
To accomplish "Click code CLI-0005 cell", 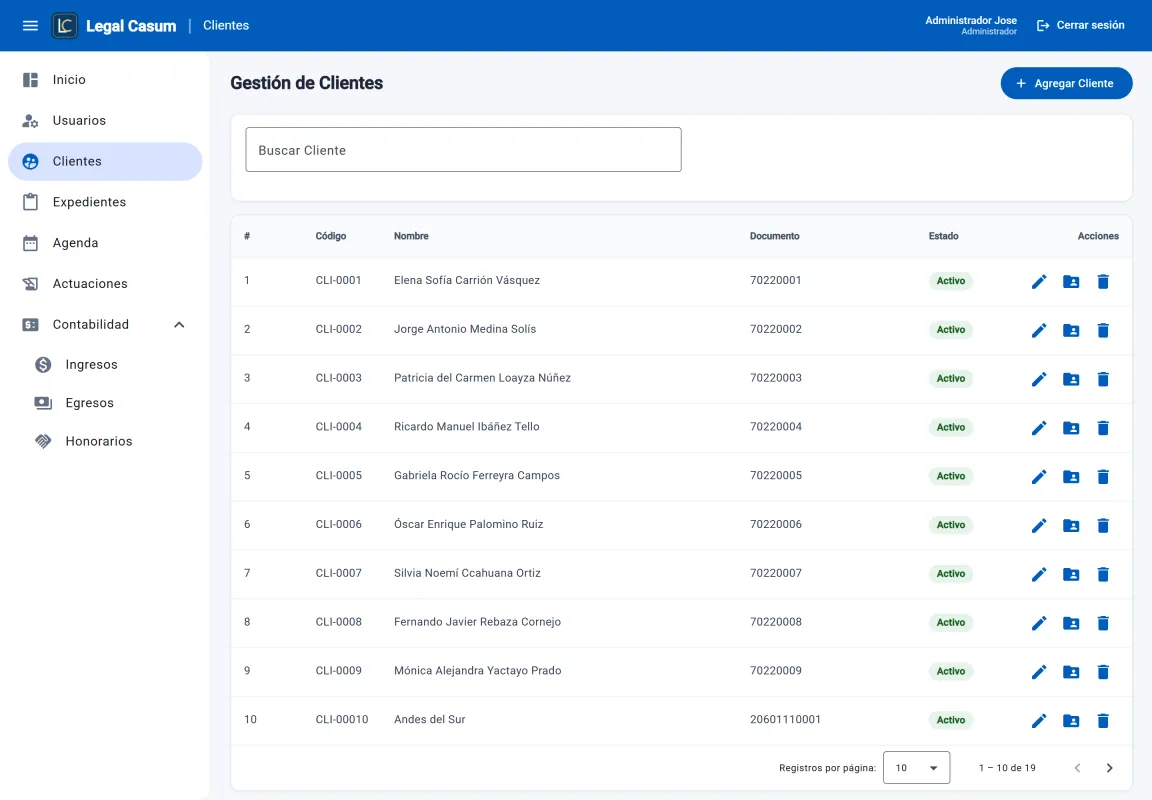I will pos(339,475).
